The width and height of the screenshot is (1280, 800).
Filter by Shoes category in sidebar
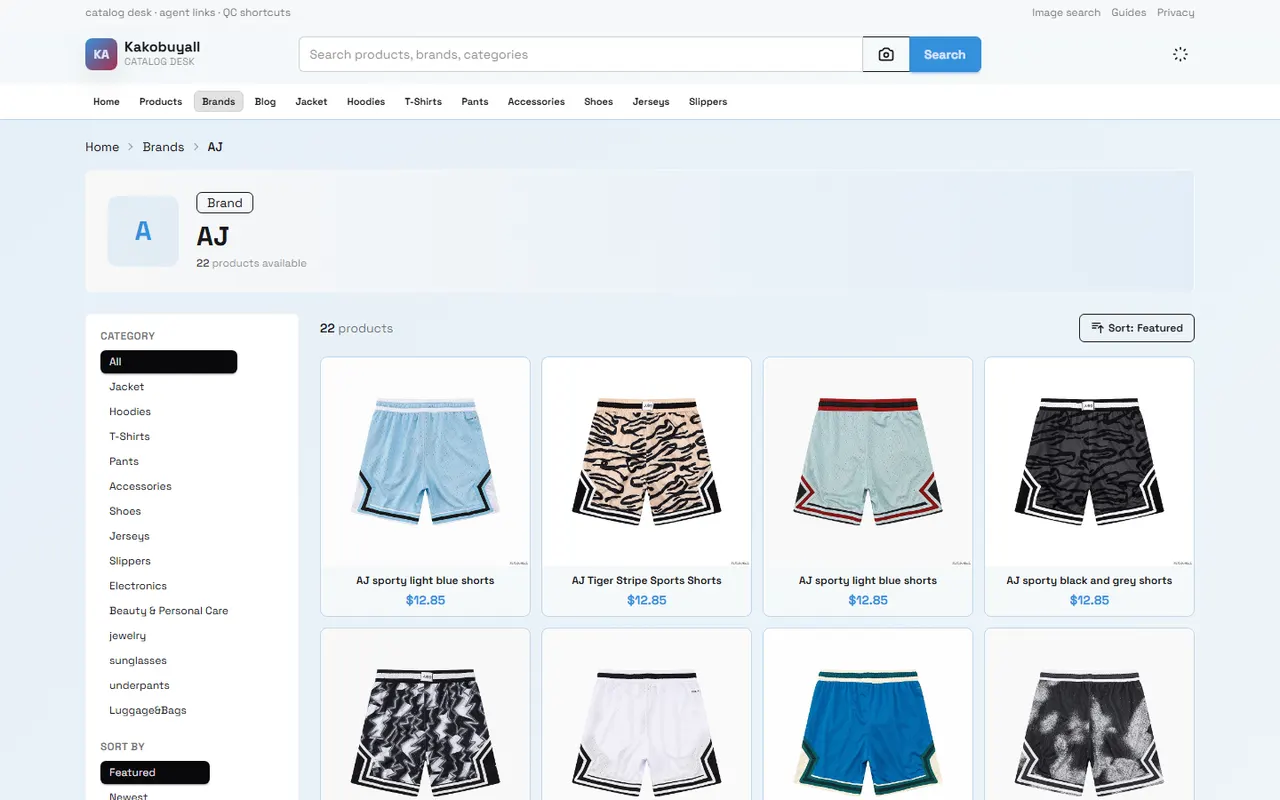tap(125, 512)
